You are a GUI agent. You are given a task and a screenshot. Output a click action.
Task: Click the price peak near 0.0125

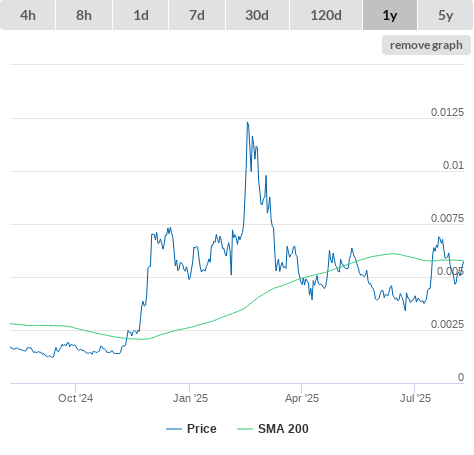tap(248, 123)
